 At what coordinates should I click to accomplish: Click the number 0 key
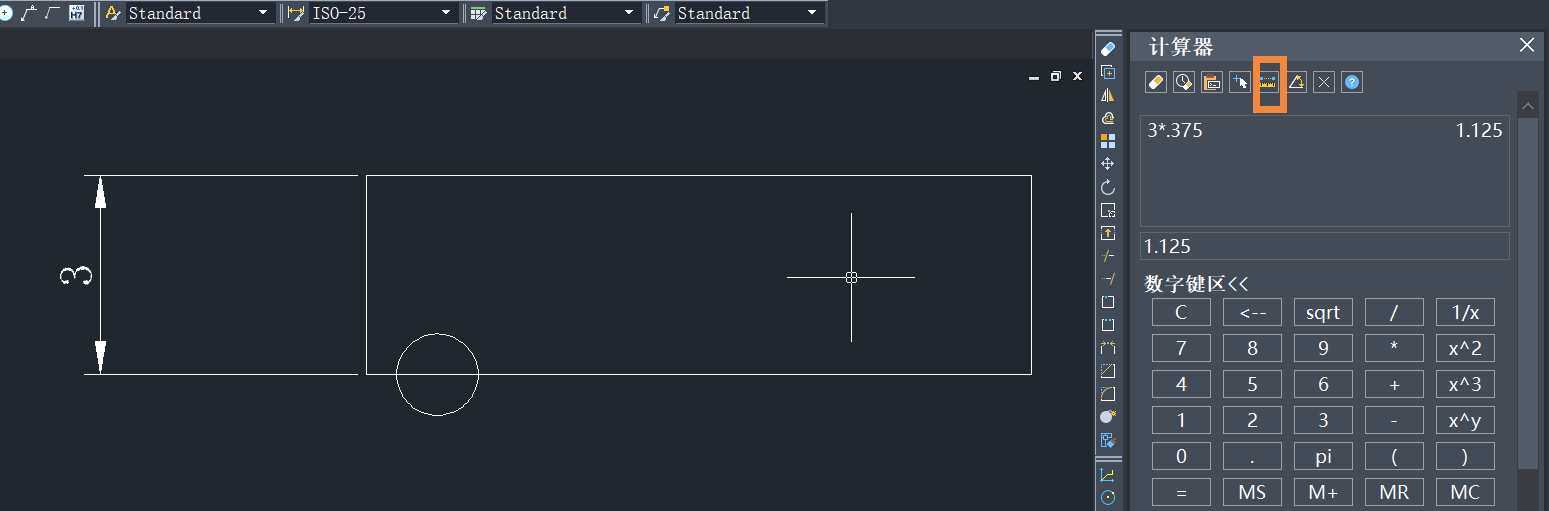1181,456
